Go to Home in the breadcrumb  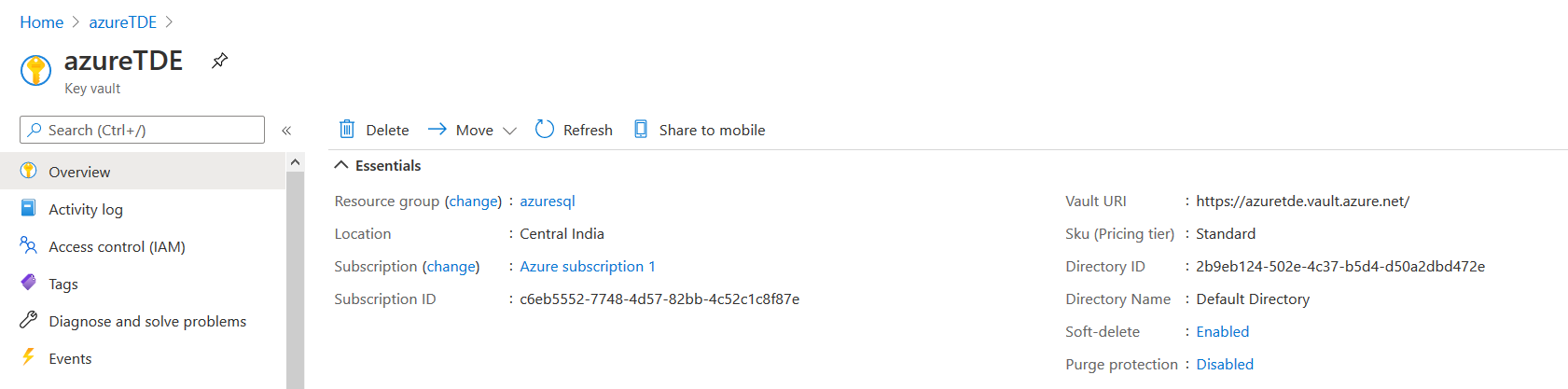[42, 22]
